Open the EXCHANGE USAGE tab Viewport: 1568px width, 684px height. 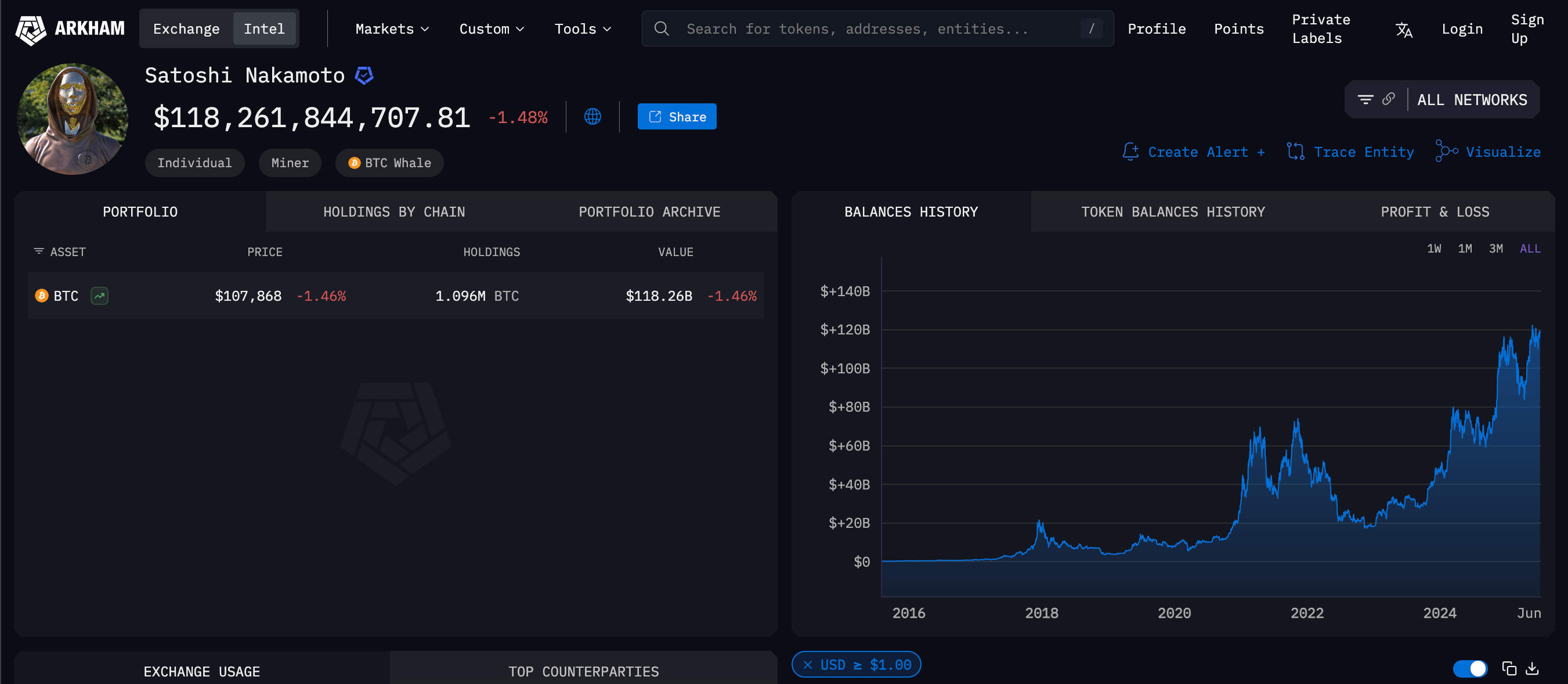(201, 671)
